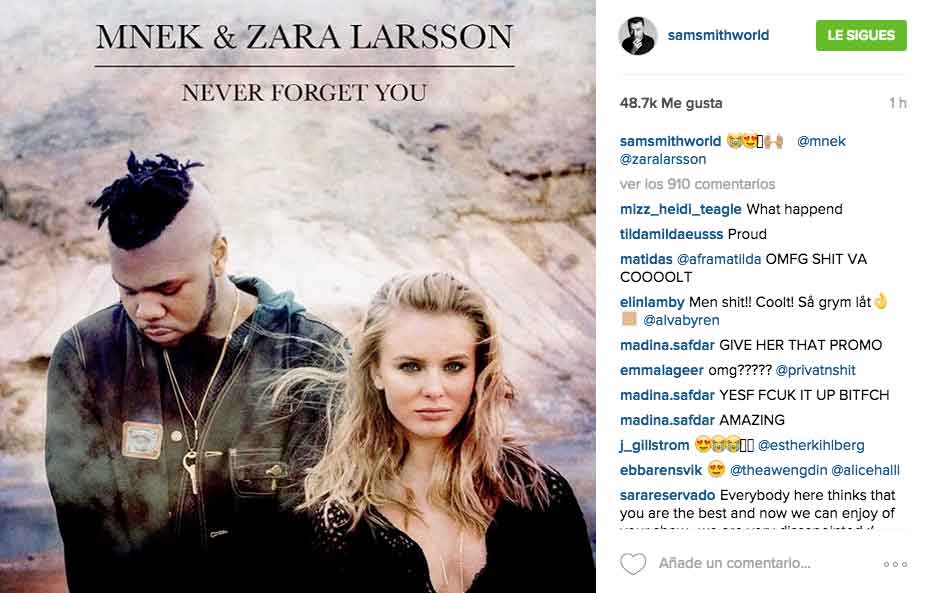The width and height of the screenshot is (928, 593).
Task: Open emmalageer commenter profile
Action: (662, 370)
